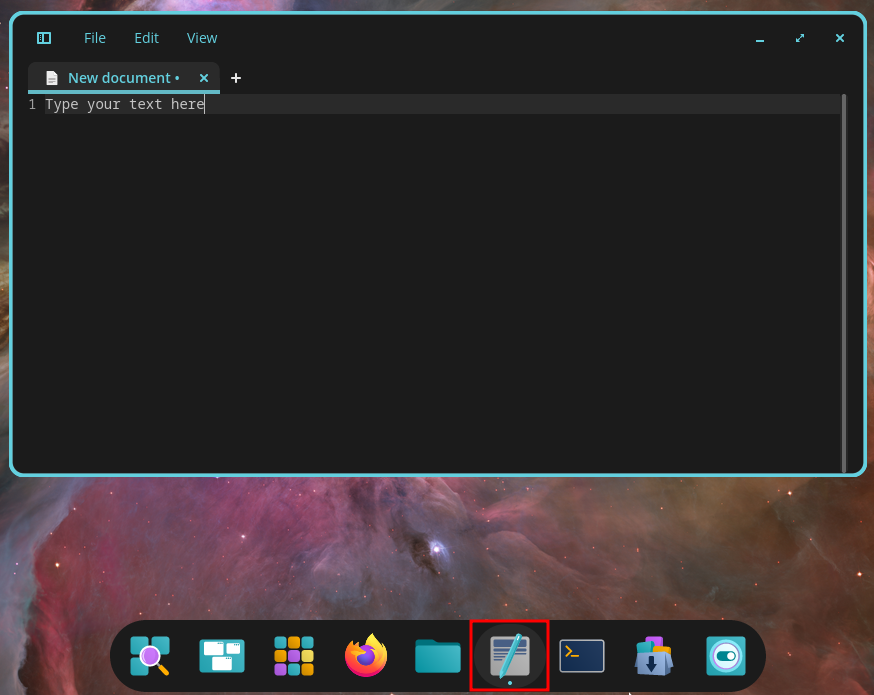Open the file manager from the dock
The height and width of the screenshot is (695, 874).
click(438, 656)
